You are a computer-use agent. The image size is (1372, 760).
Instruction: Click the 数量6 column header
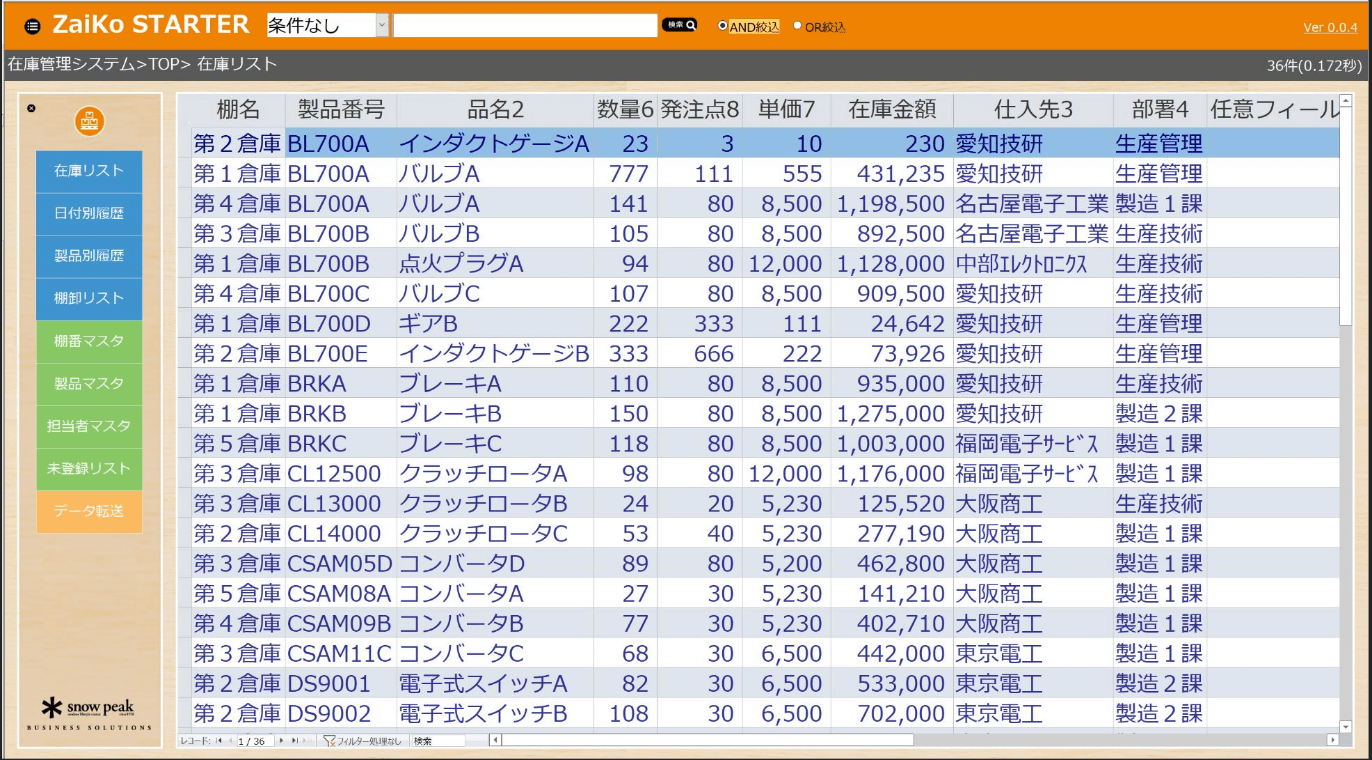(625, 109)
